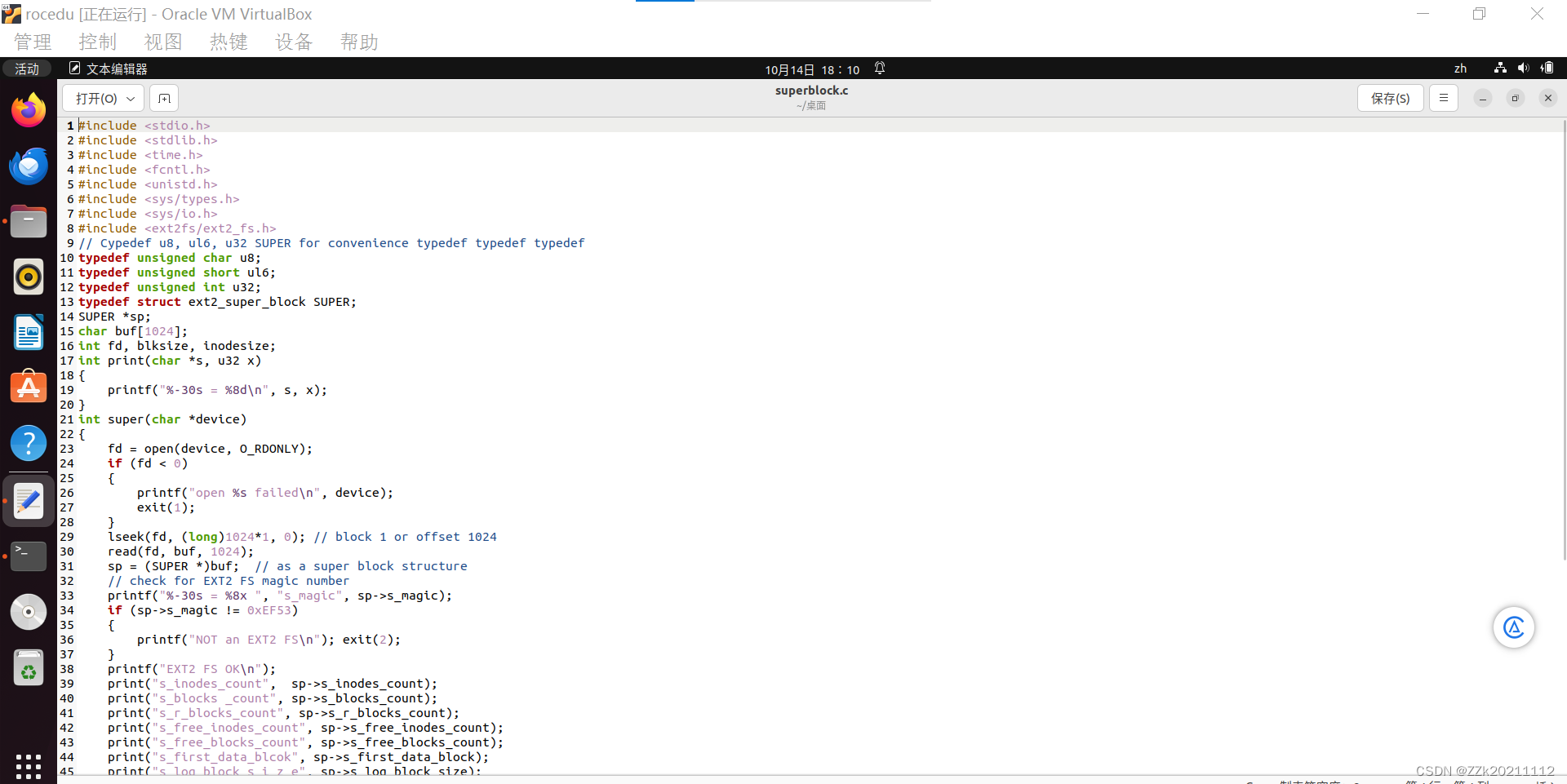This screenshot has width=1567, height=784.
Task: Open the 设备 menu
Action: point(294,42)
